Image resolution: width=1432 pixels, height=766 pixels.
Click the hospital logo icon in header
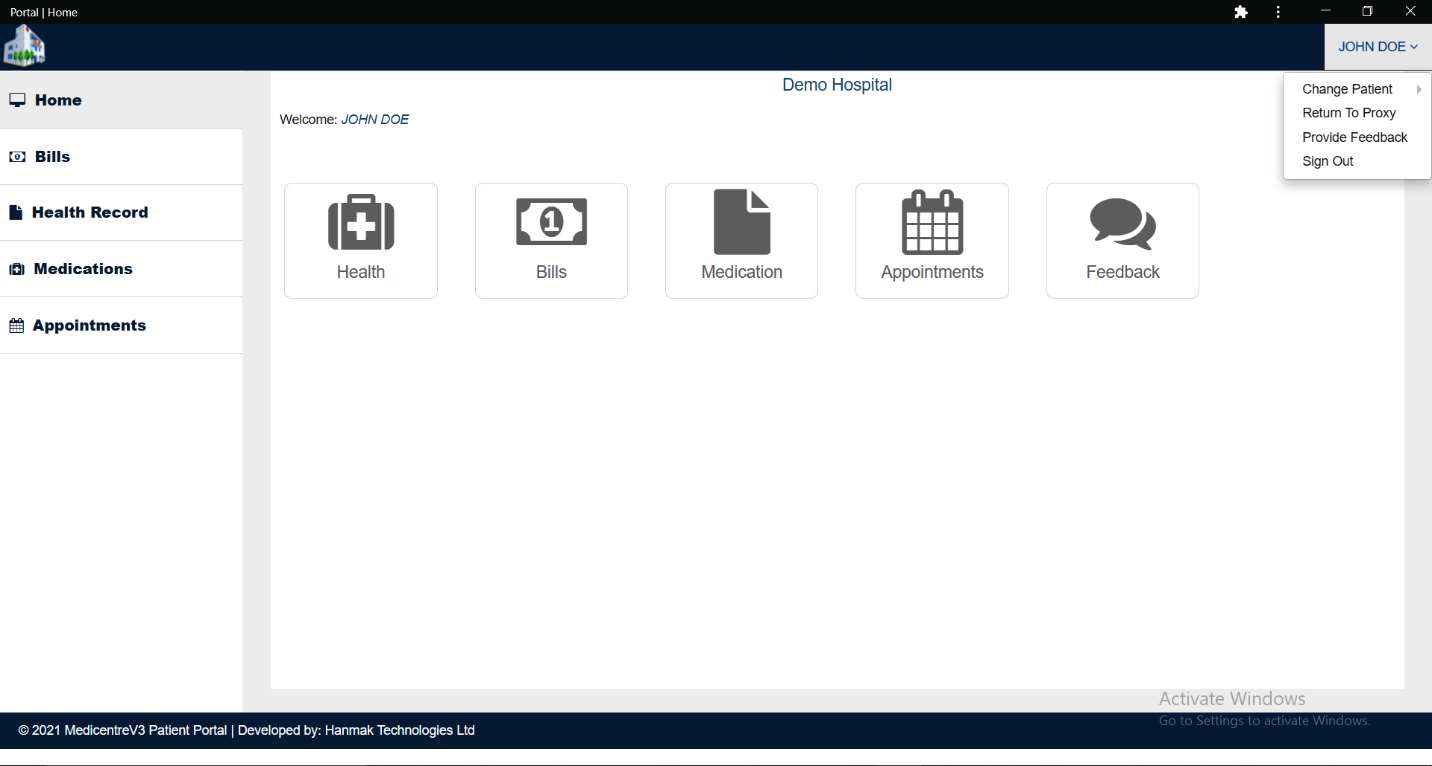pyautogui.click(x=24, y=46)
